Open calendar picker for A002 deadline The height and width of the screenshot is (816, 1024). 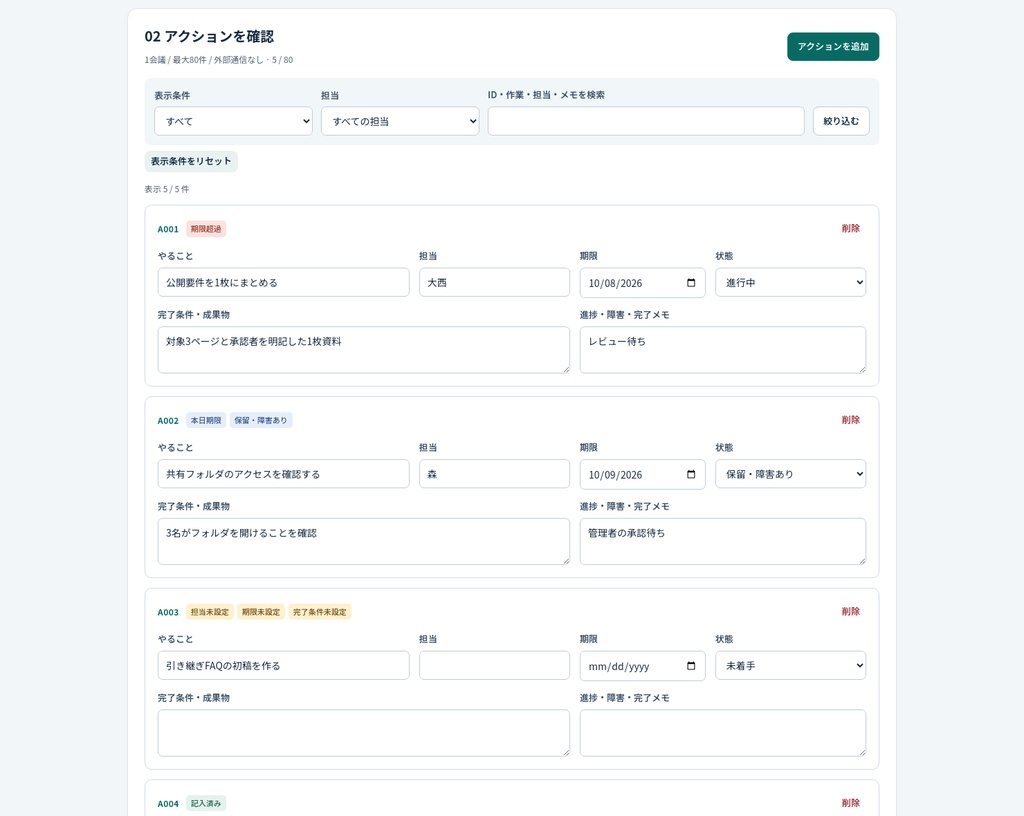[x=691, y=475]
